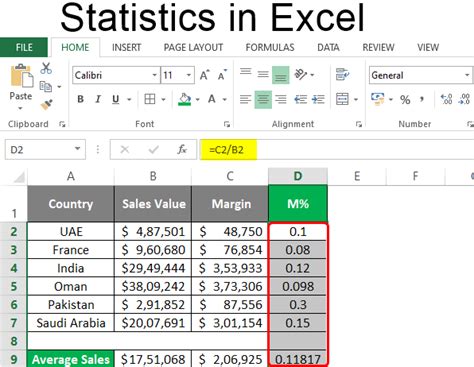The image size is (474, 367).
Task: Switch to the HOME tab
Action: tap(75, 47)
